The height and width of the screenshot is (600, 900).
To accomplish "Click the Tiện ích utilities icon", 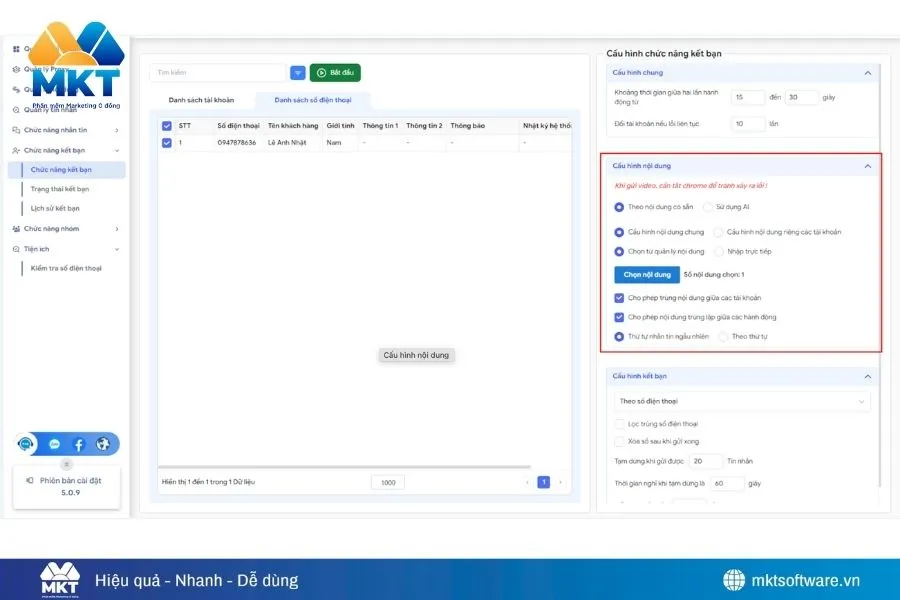I will point(16,249).
